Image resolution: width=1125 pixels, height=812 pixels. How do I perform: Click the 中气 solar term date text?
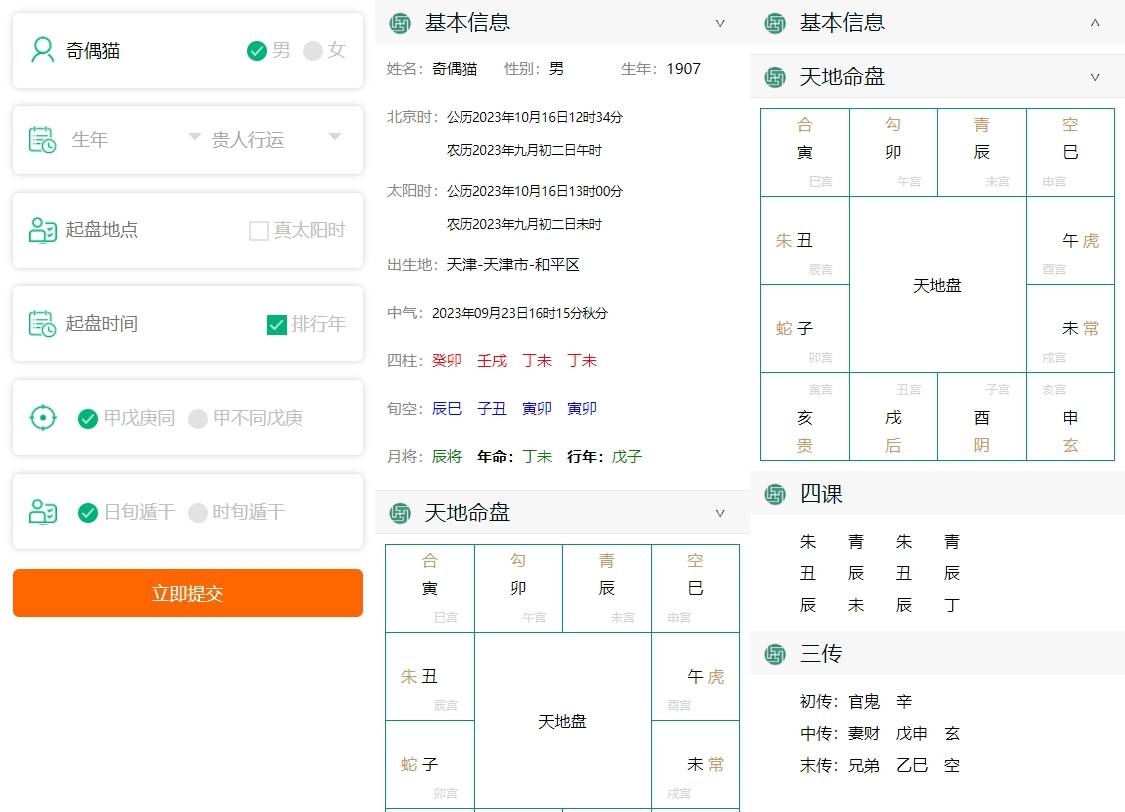coord(519,313)
